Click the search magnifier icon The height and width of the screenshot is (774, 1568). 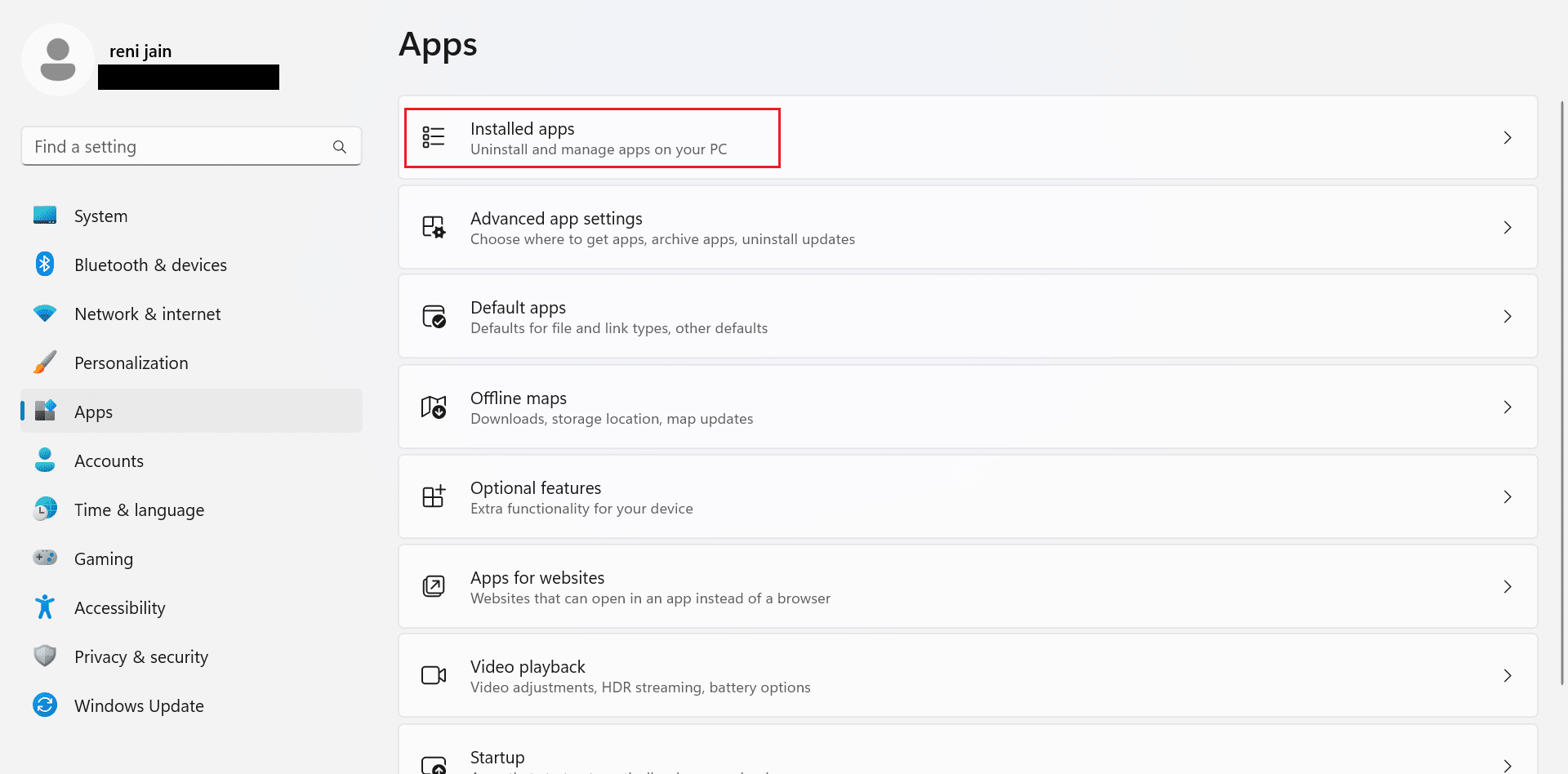[x=340, y=147]
